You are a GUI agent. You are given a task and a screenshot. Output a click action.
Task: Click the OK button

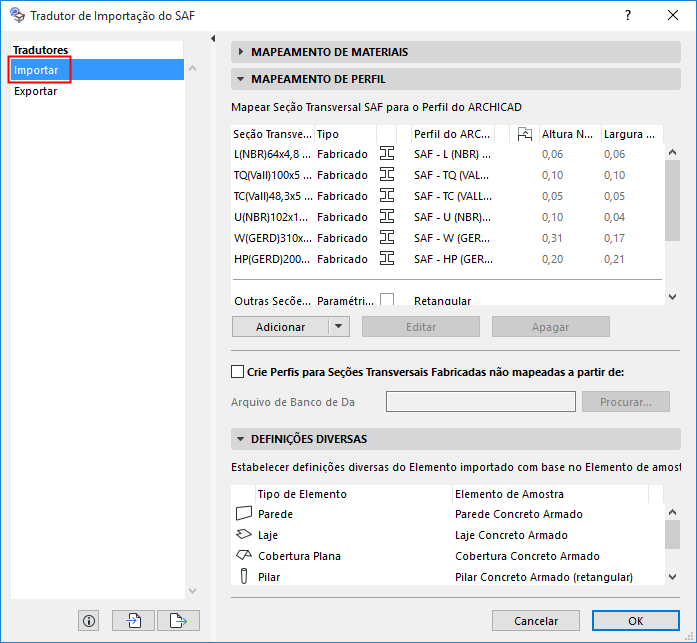[x=636, y=620]
